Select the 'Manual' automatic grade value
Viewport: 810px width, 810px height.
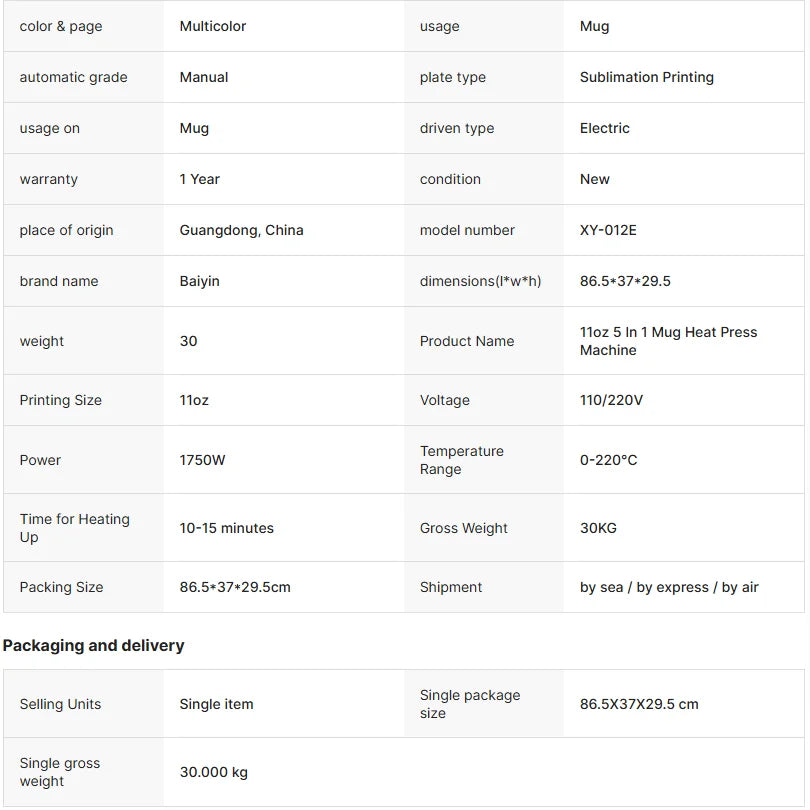click(204, 77)
